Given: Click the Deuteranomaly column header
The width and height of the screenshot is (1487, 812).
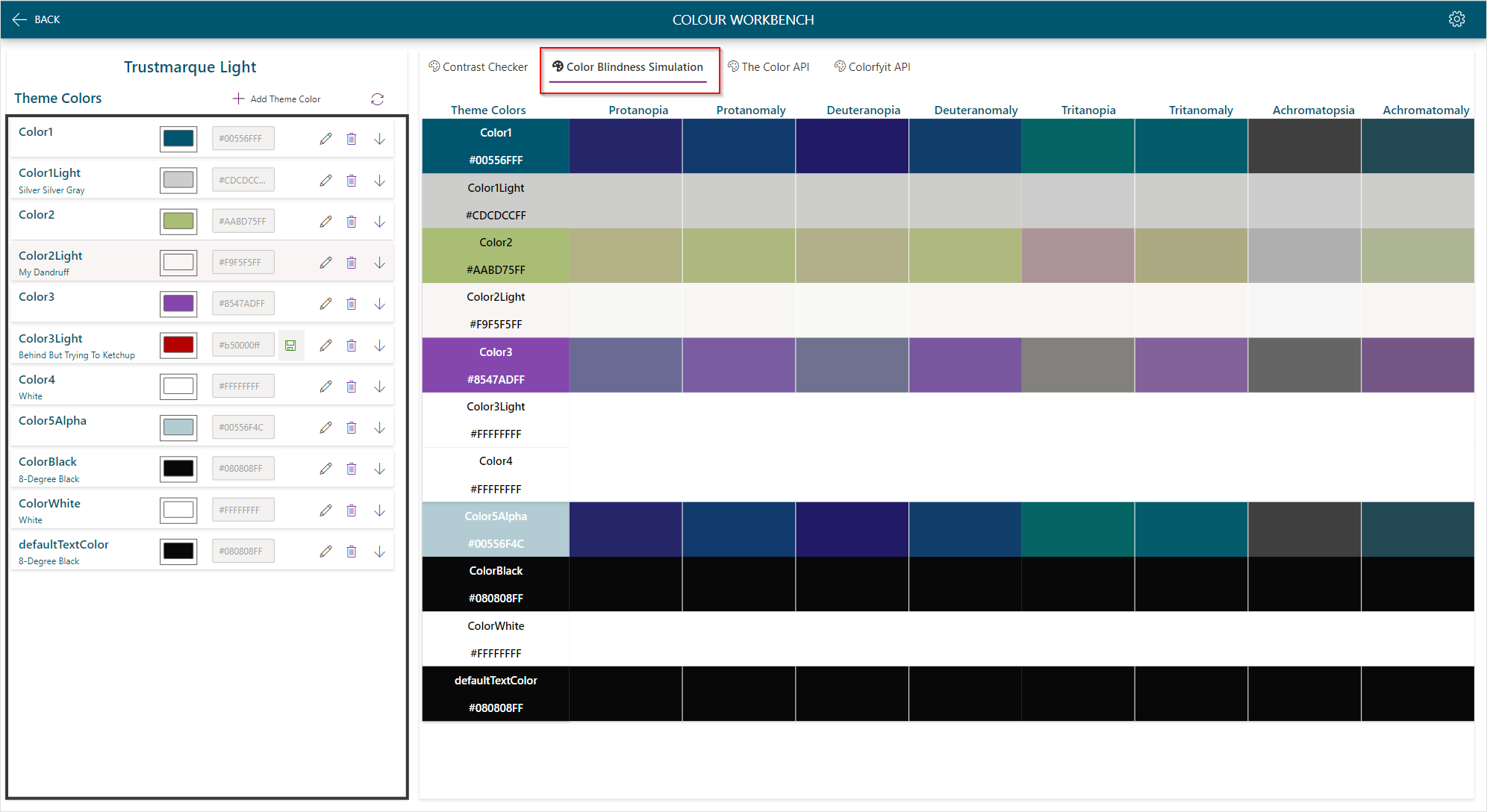Looking at the screenshot, I should [976, 110].
